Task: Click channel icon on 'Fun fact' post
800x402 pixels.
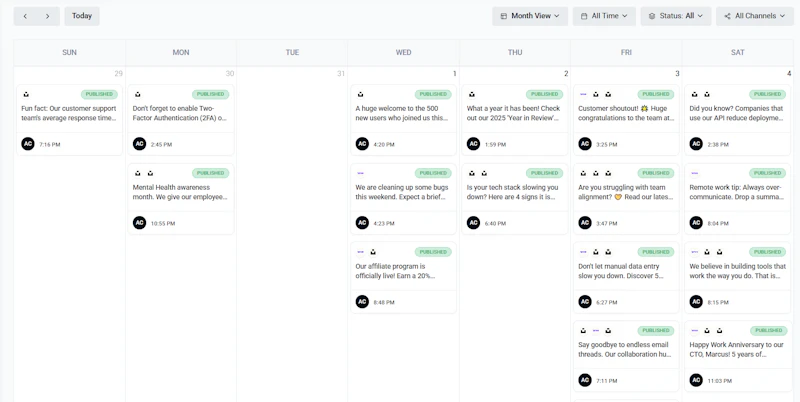Action: (x=26, y=94)
